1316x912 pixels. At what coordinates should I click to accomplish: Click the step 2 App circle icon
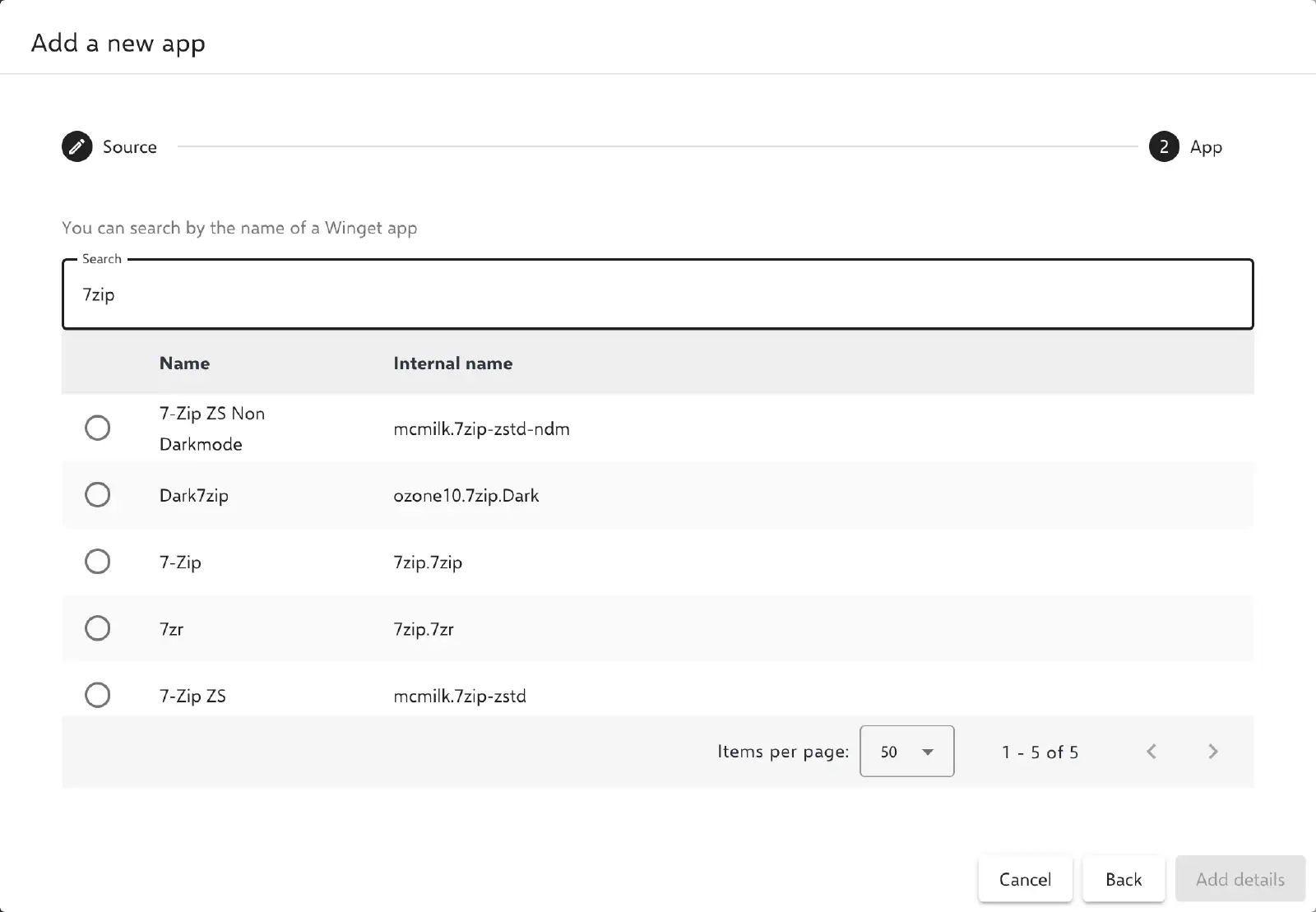tap(1164, 147)
